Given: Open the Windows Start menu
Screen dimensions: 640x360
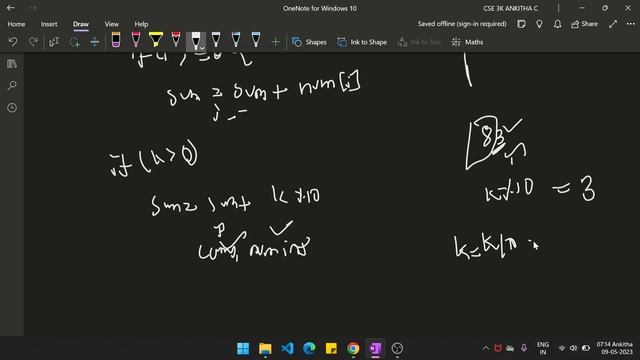Looking at the screenshot, I should click(243, 348).
